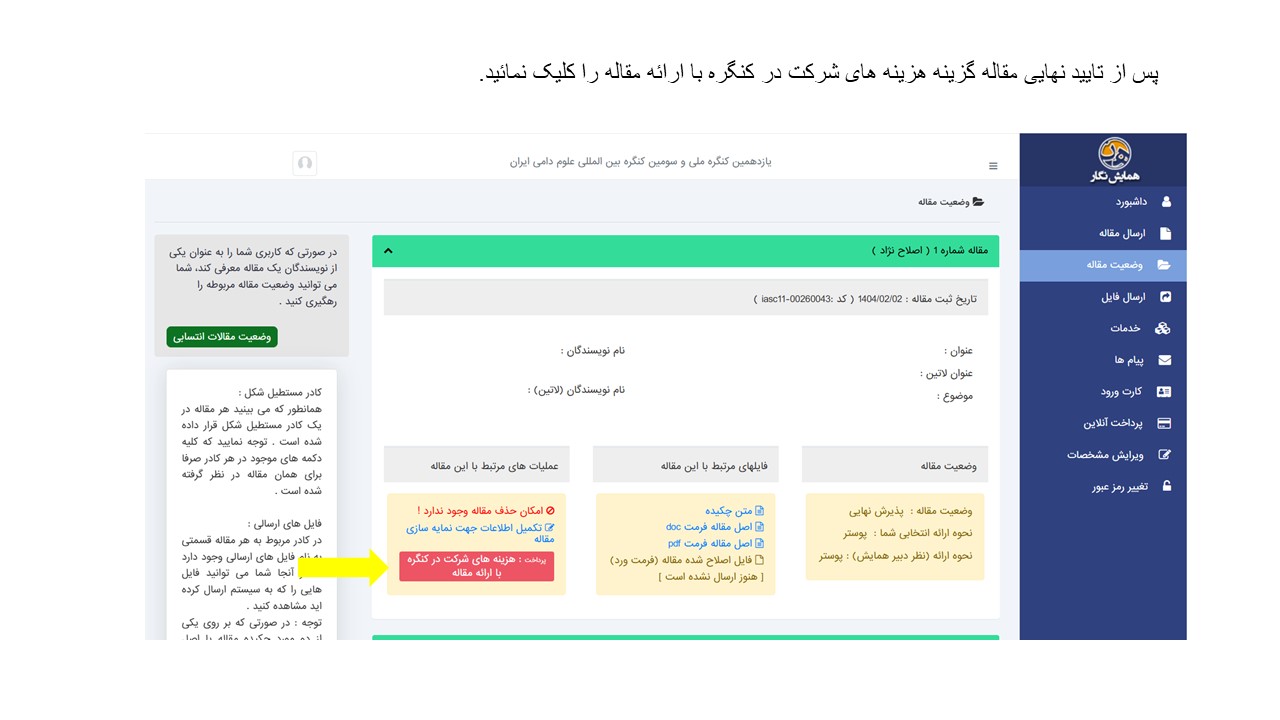Click the user icon beside داشبورد
The image size is (1280, 720).
pyautogui.click(x=1165, y=202)
